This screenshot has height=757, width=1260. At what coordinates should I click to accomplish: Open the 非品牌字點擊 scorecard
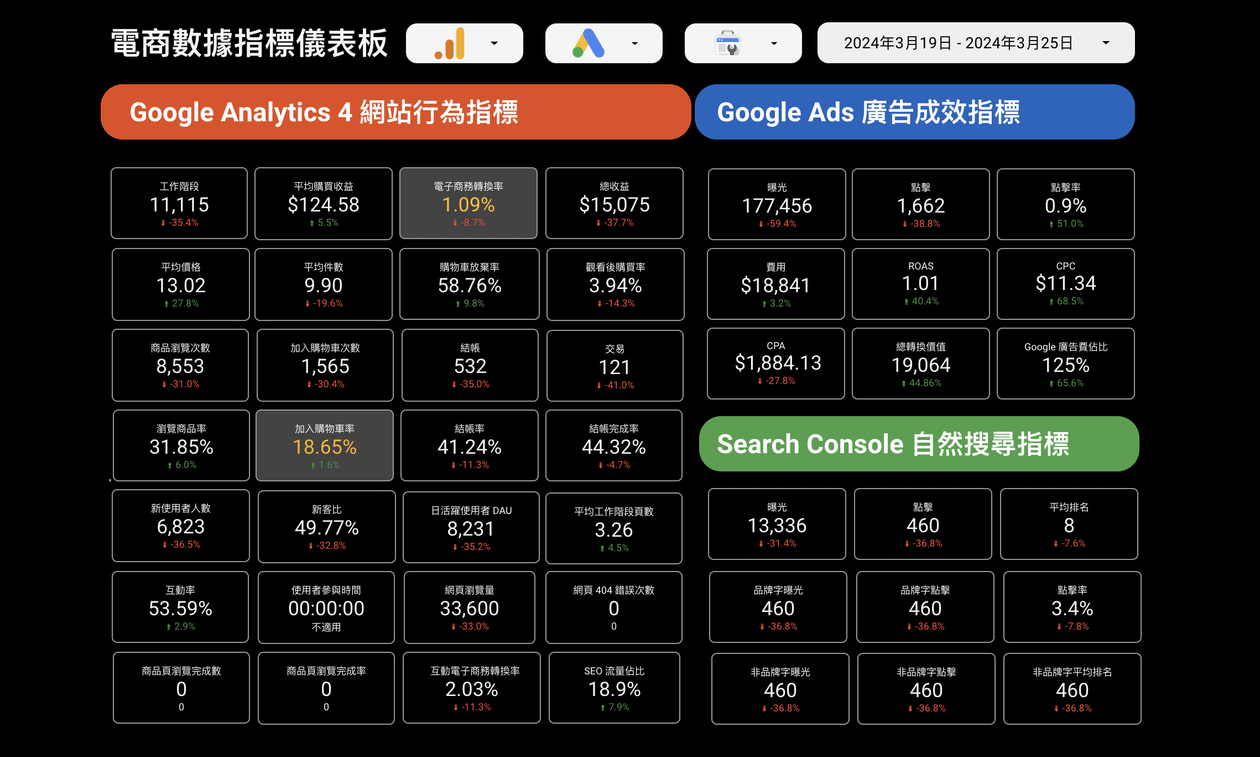926,689
